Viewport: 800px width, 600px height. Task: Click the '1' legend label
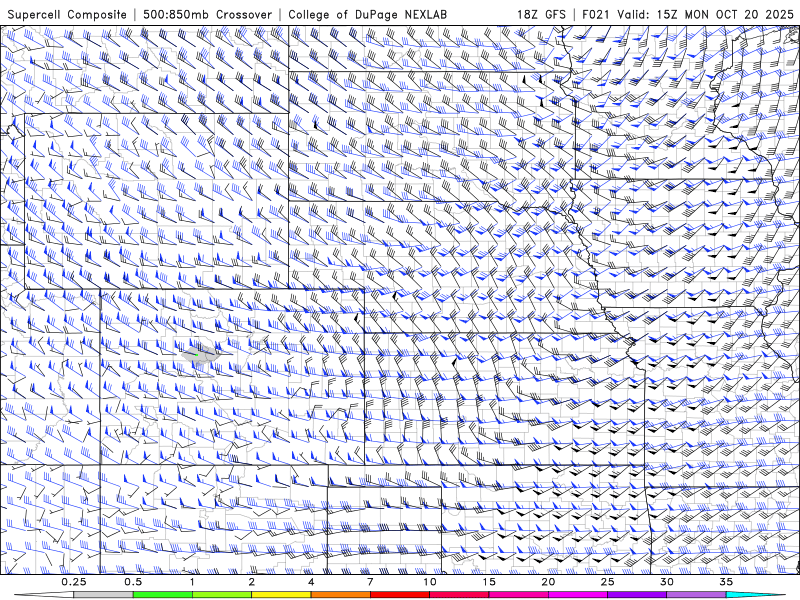192,582
